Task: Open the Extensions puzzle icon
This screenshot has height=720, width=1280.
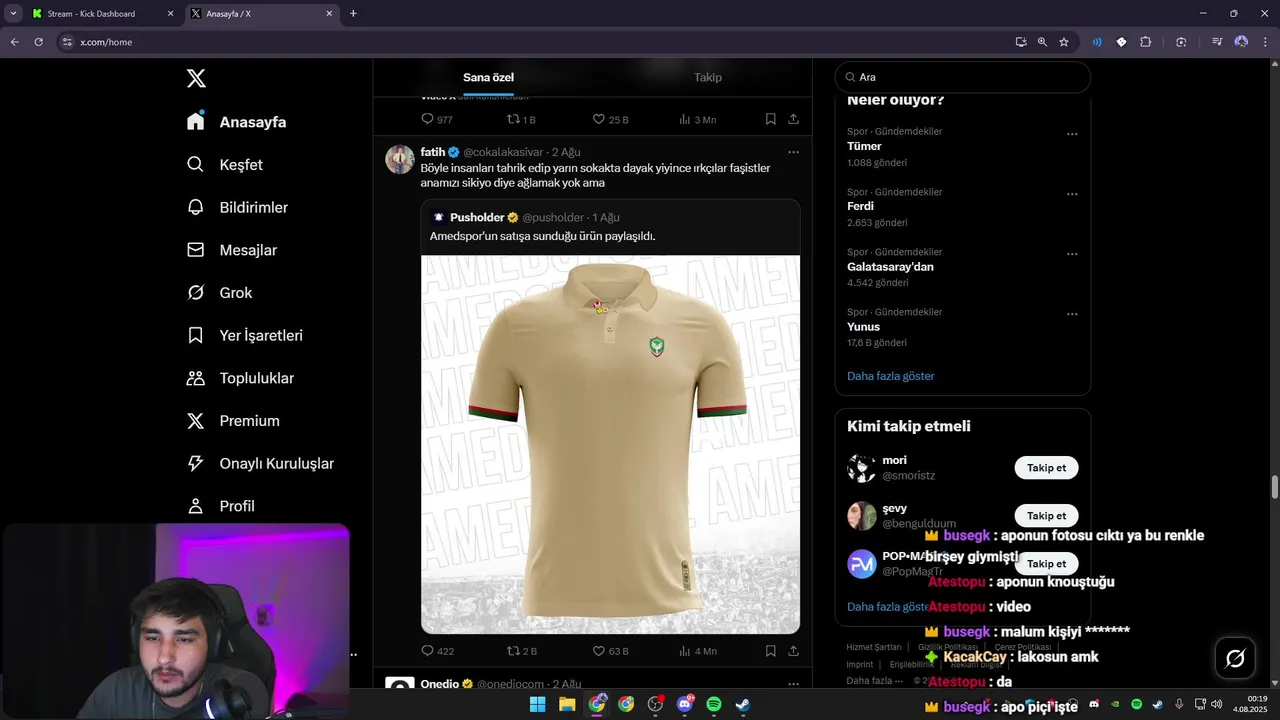Action: pyautogui.click(x=1146, y=42)
